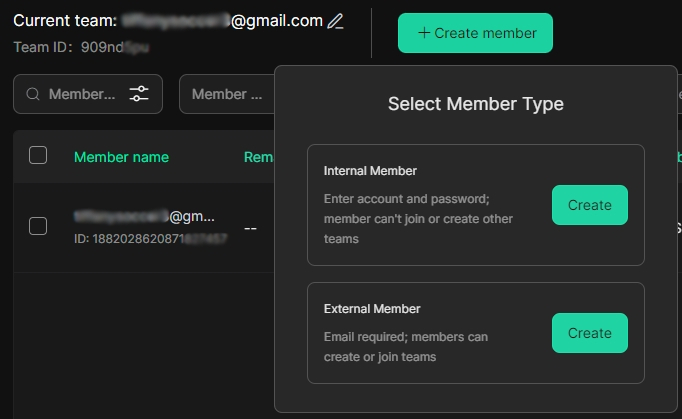
Task: Open the Member dropdown filter
Action: coord(227,94)
